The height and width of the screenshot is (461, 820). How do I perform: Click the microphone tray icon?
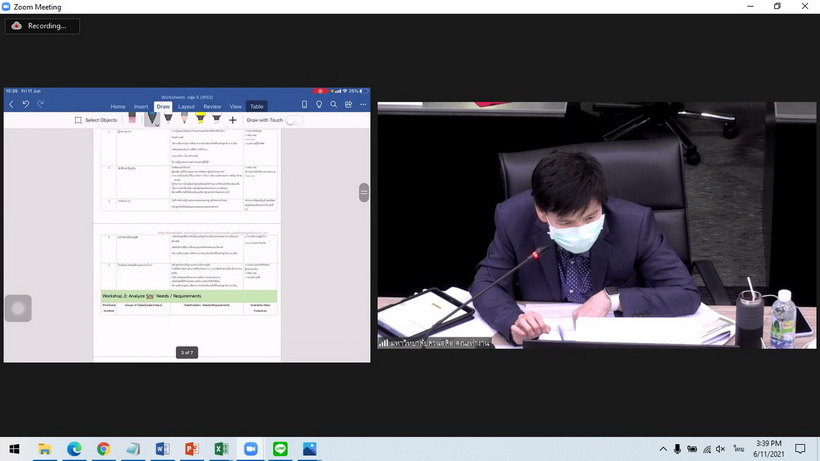pyautogui.click(x=677, y=449)
